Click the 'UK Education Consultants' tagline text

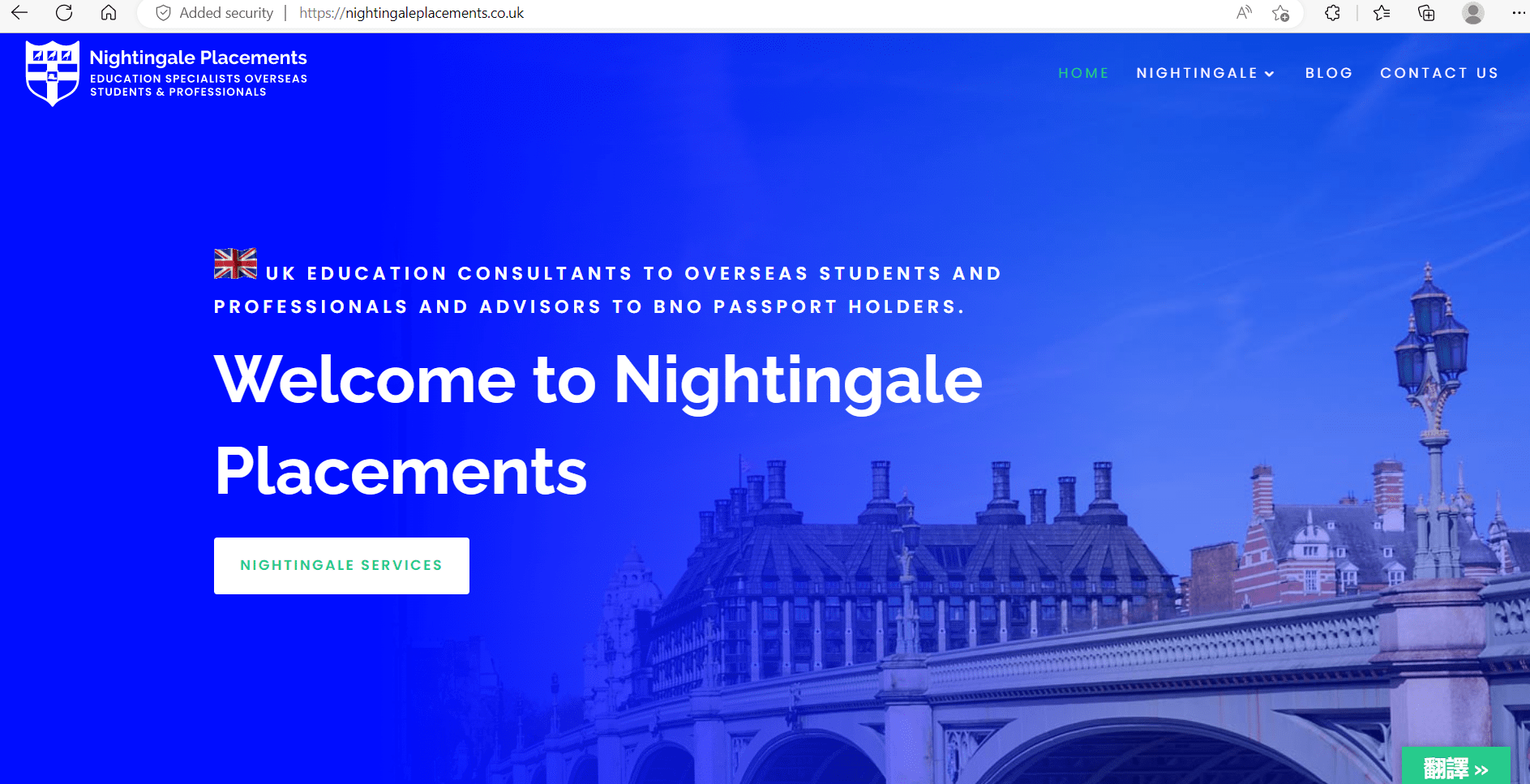pos(608,290)
